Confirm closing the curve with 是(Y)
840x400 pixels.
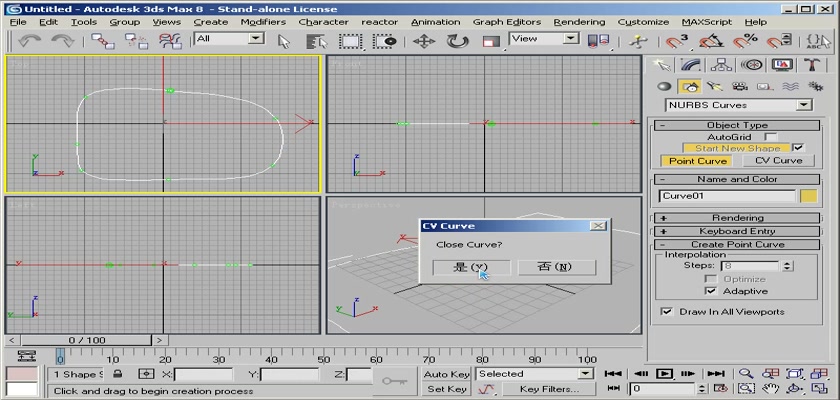(x=471, y=267)
